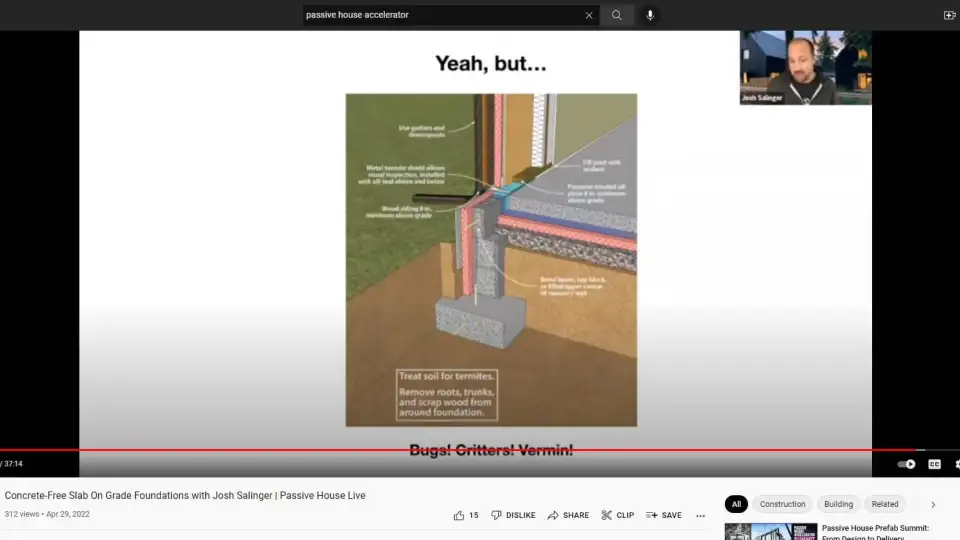
Task: Start voice search with microphone
Action: (x=650, y=15)
